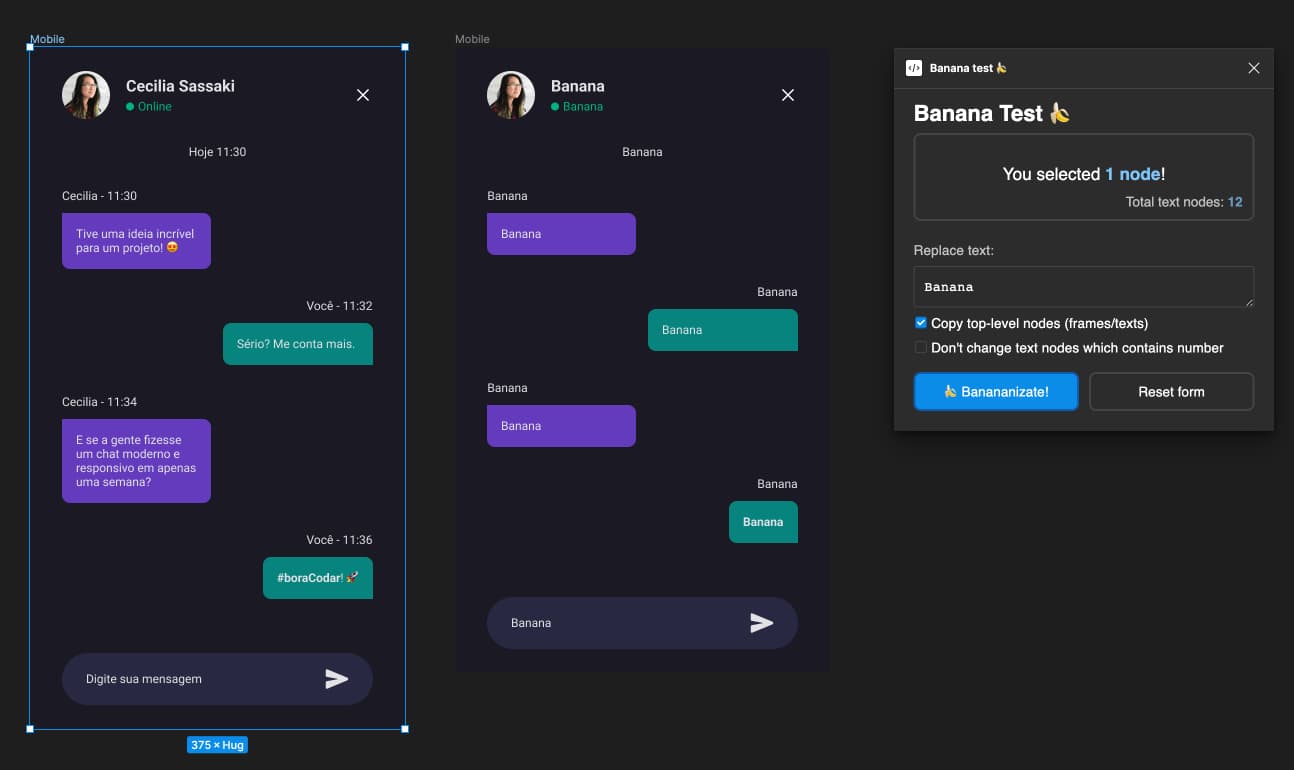The image size is (1294, 770).
Task: Click the 'Hoje 11:30' date text
Action: [217, 152]
